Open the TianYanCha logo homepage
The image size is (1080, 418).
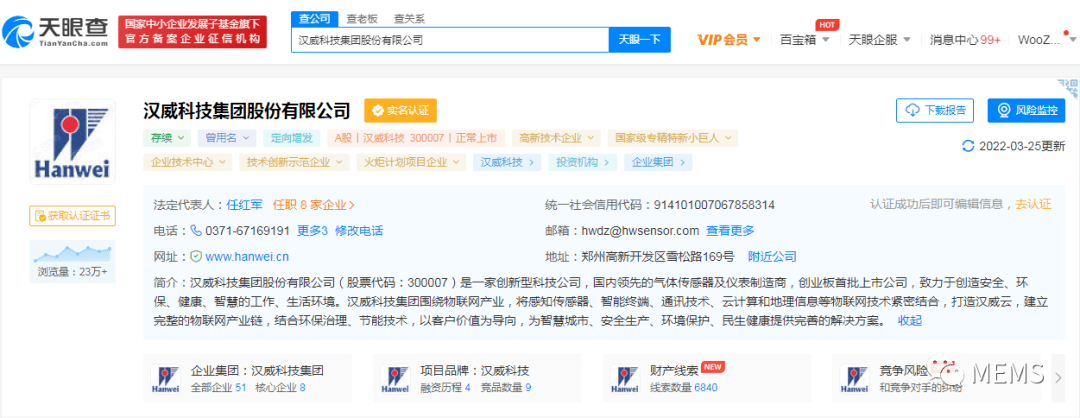click(56, 32)
